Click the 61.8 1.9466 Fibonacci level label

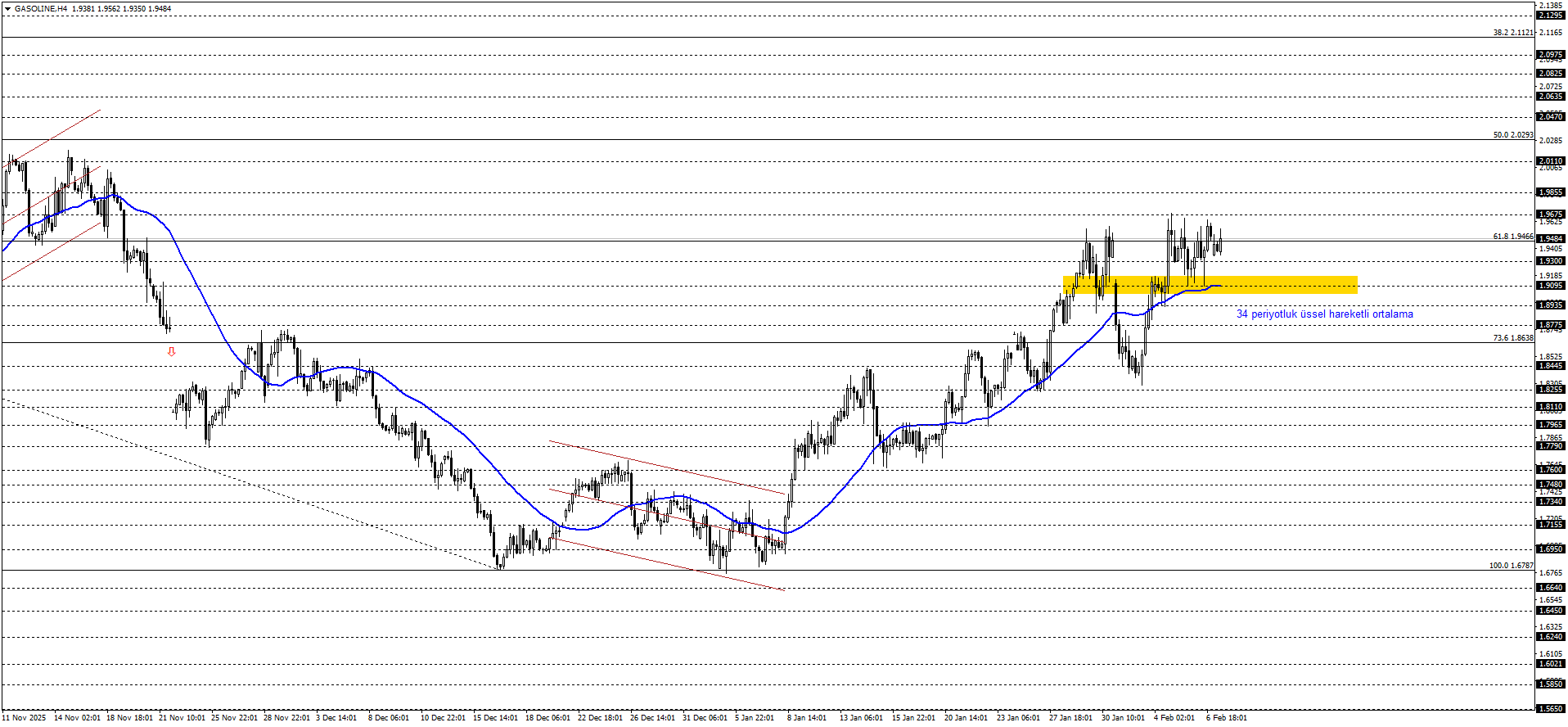click(x=1512, y=237)
